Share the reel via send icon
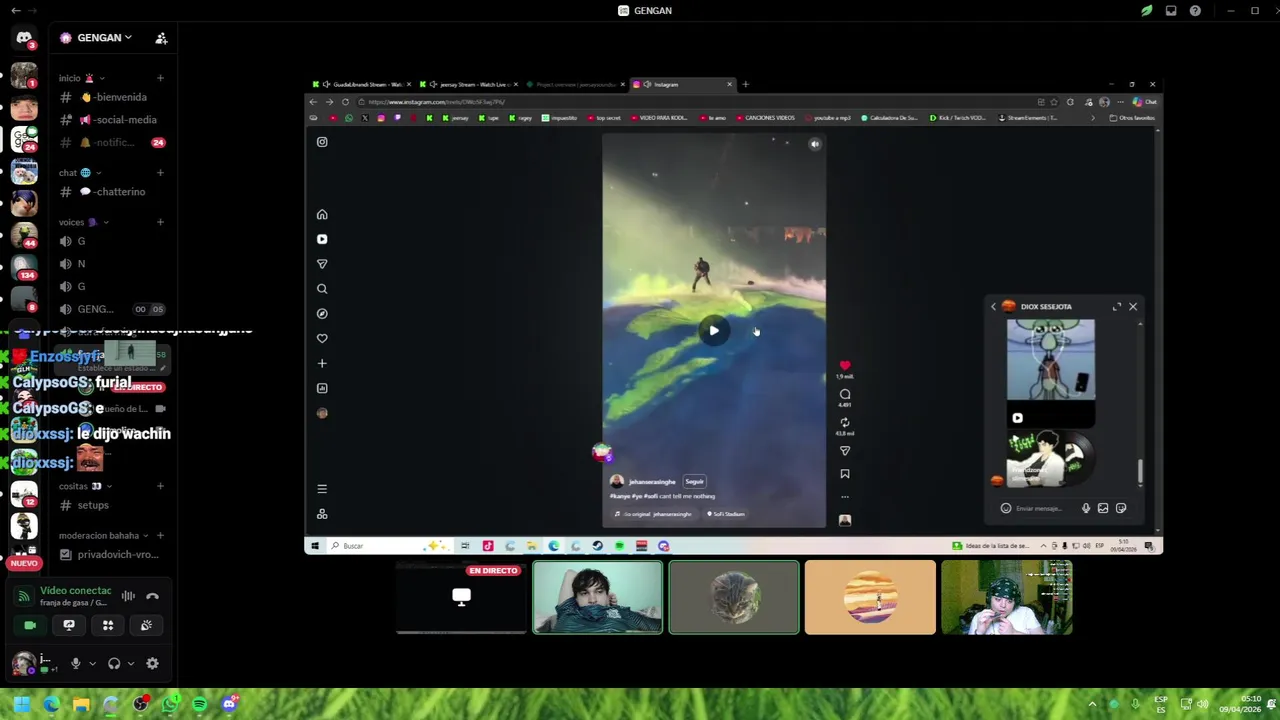 [845, 451]
